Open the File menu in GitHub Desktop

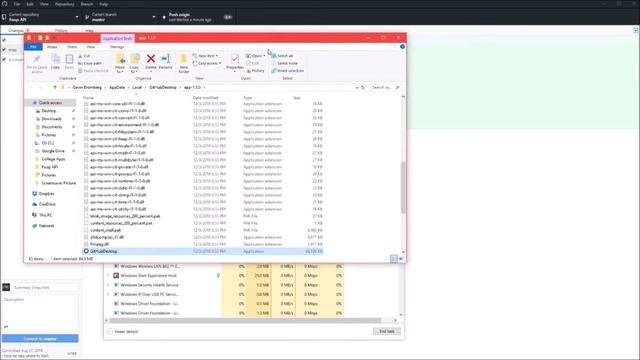coord(17,4)
